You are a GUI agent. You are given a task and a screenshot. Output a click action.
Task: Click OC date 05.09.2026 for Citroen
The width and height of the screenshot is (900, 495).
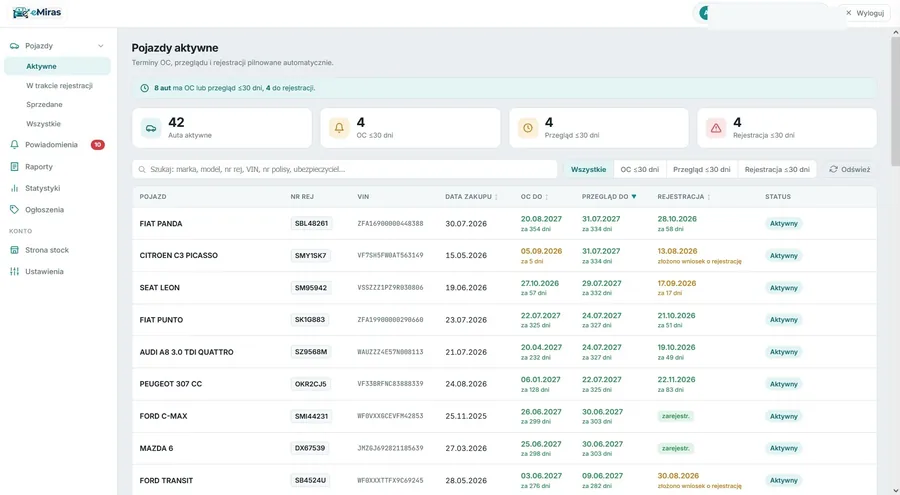tap(541, 251)
